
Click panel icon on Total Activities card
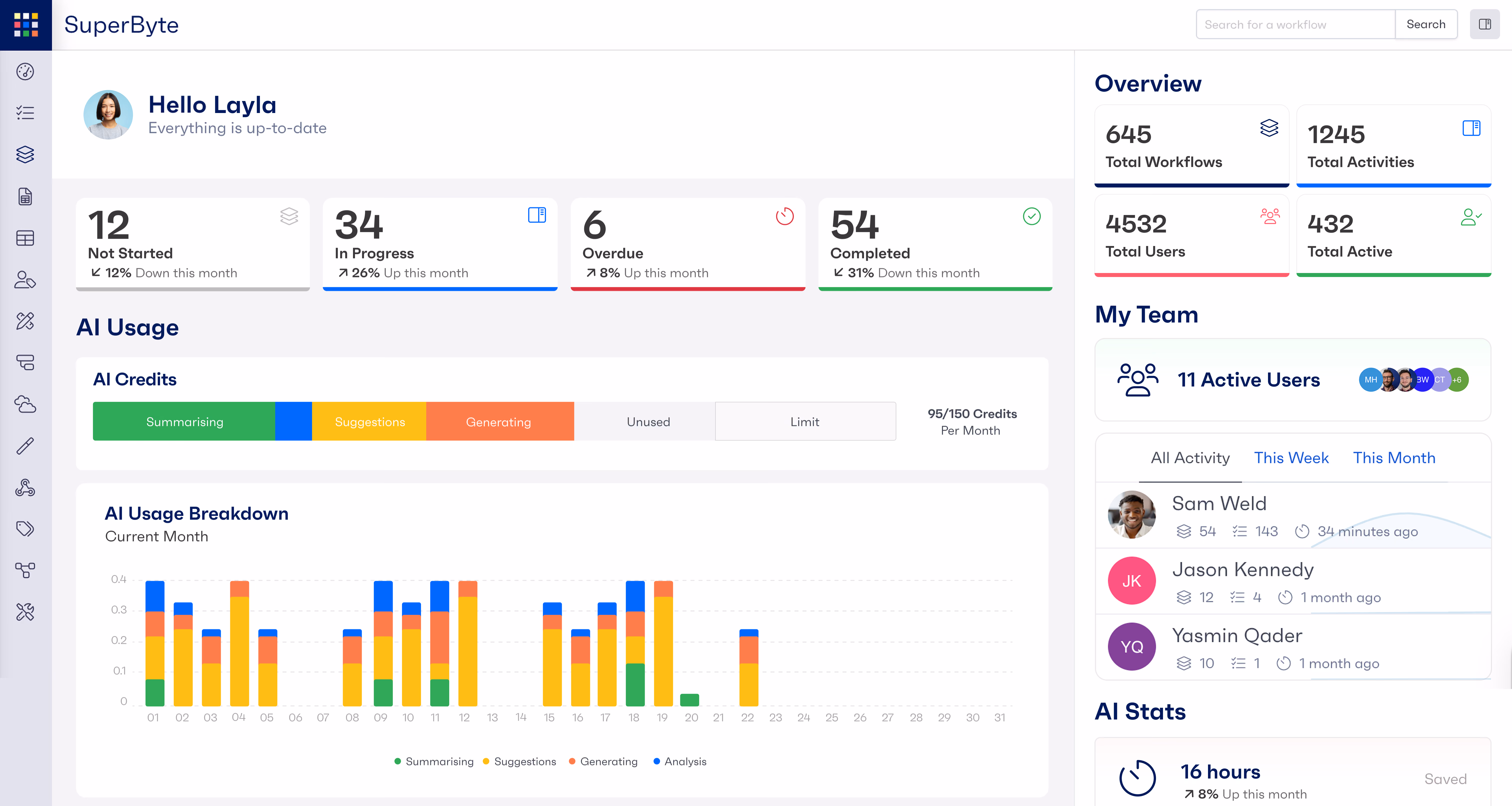1471,128
